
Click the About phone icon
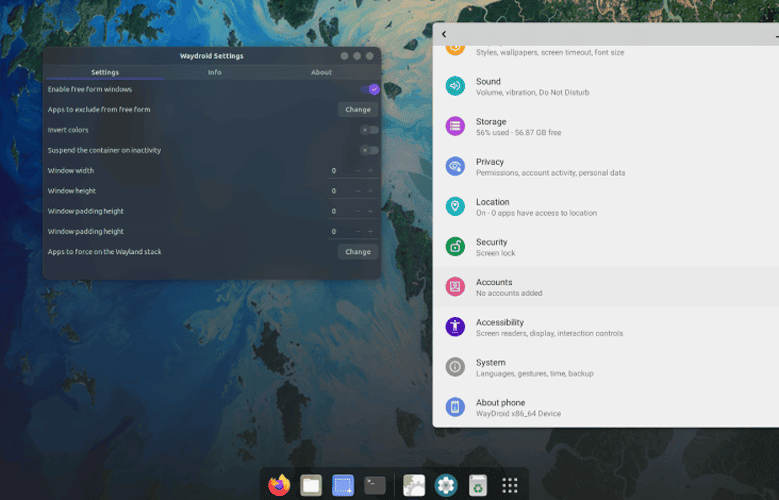coord(455,407)
